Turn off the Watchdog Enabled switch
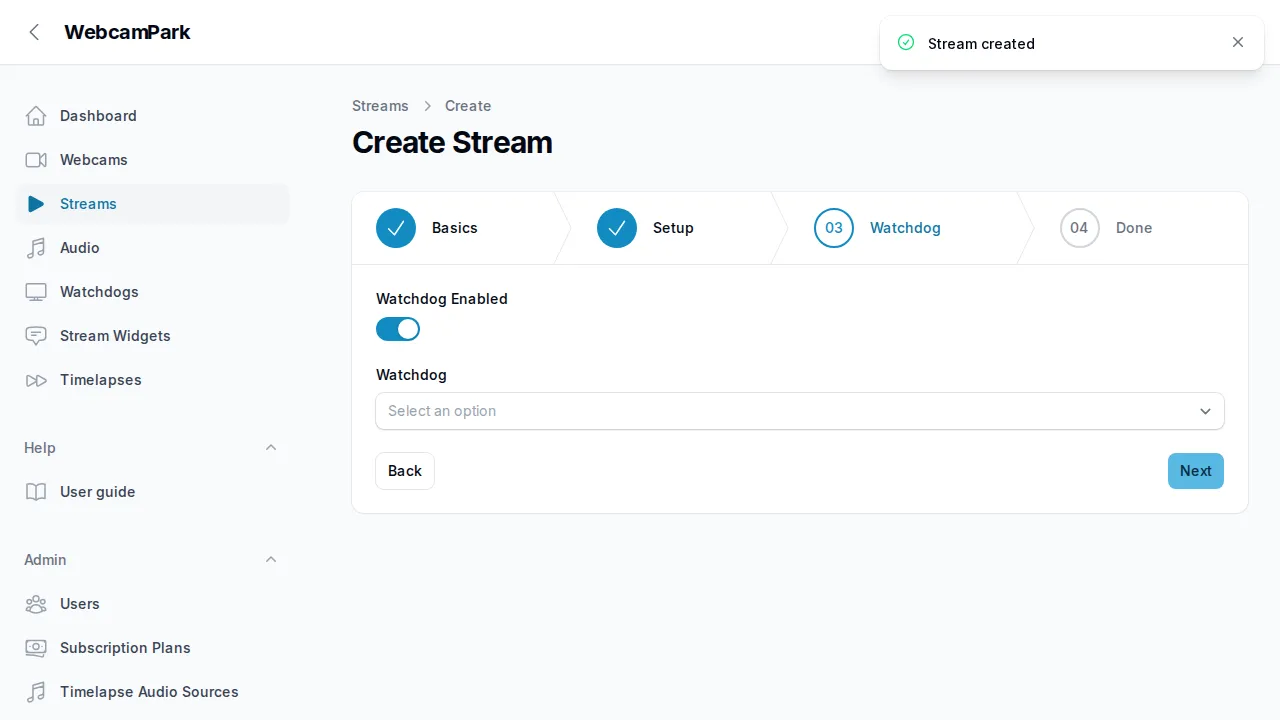The height and width of the screenshot is (720, 1280). click(398, 329)
